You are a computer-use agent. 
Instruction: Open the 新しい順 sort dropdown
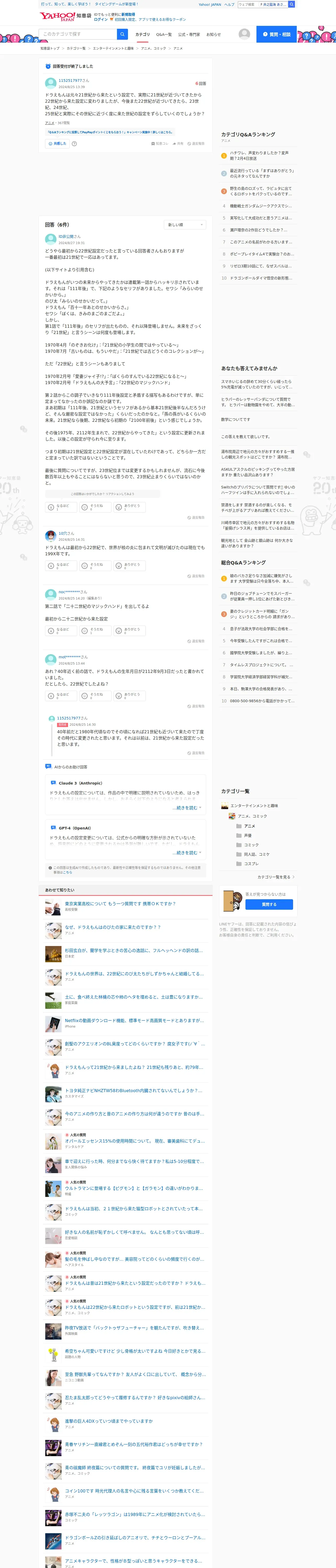[185, 224]
